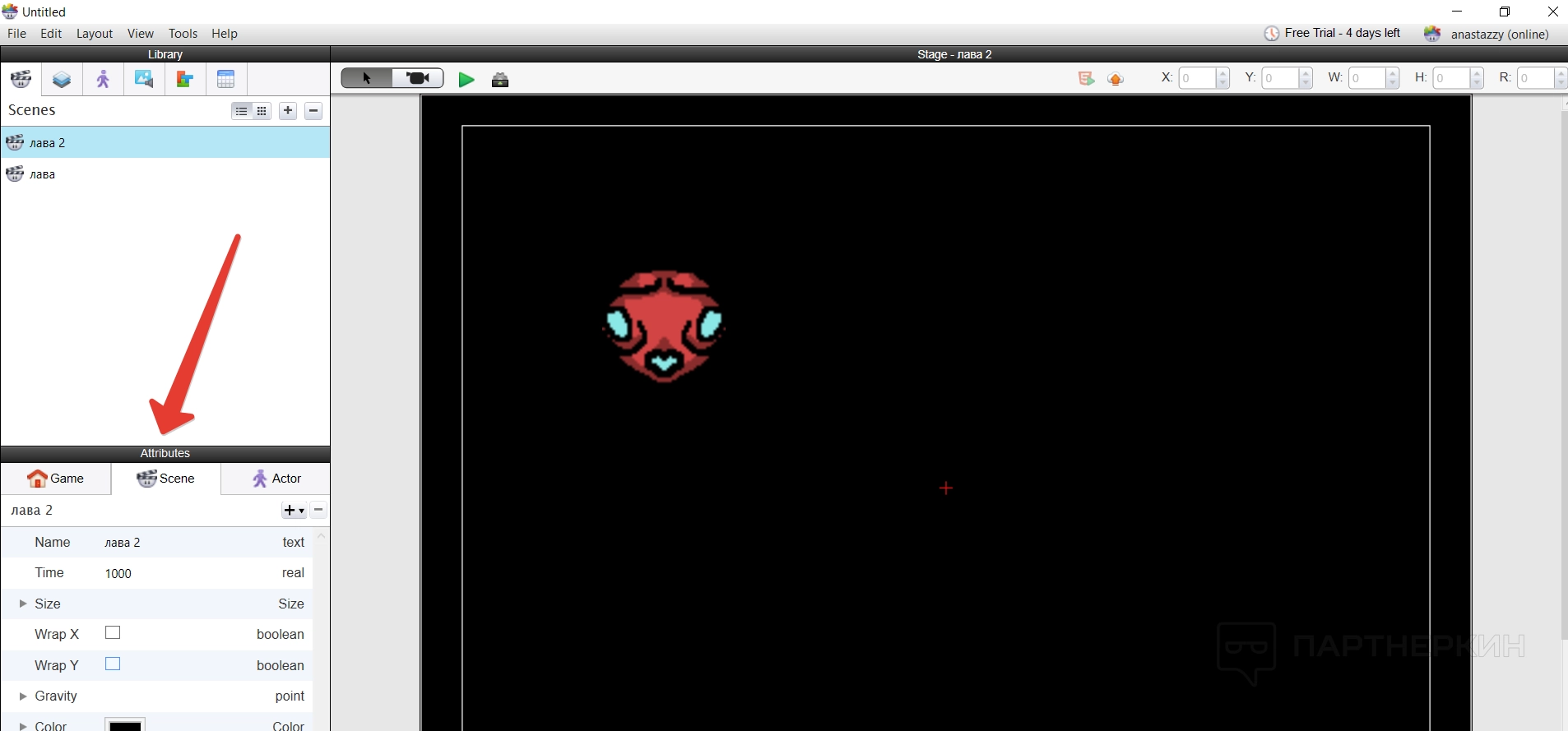The image size is (1568, 731).
Task: Click the publish box icon beside play
Action: coord(500,80)
